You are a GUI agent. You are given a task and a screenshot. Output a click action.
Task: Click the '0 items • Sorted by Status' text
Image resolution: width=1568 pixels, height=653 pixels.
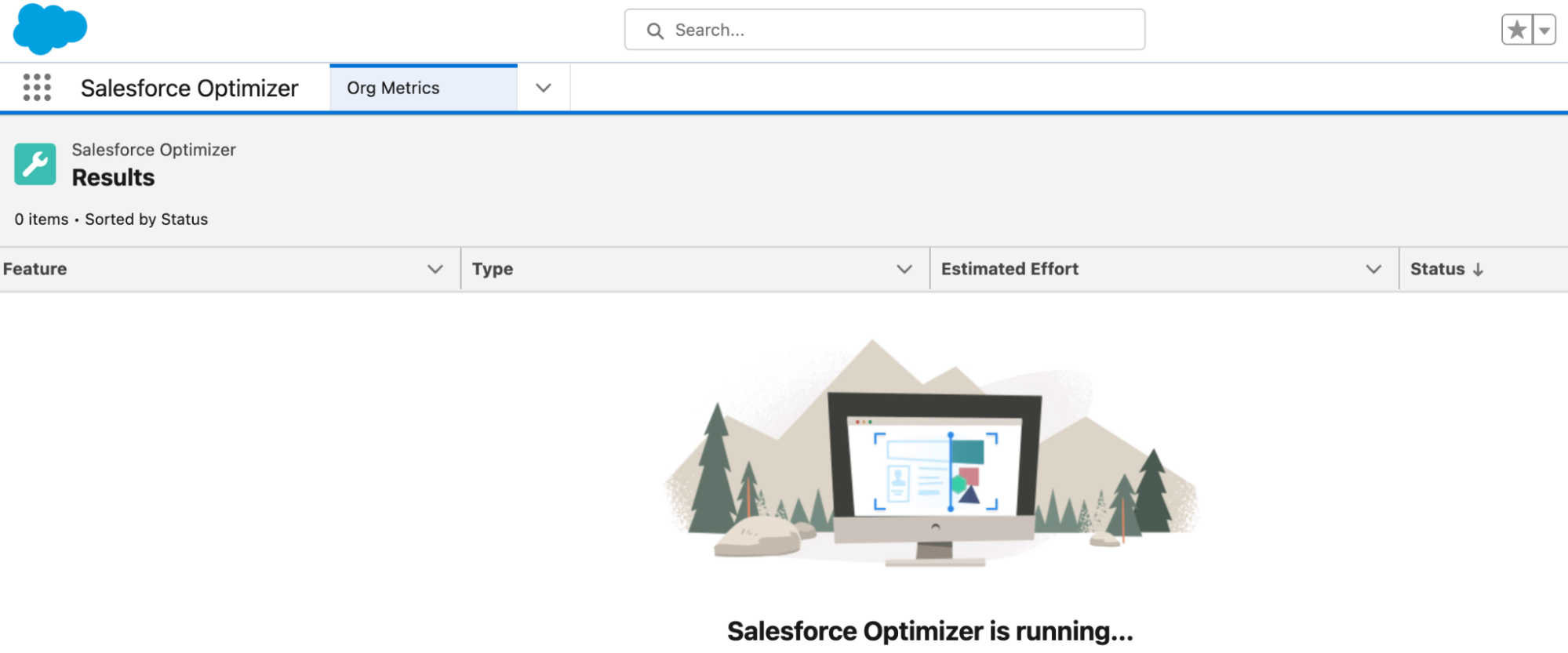tap(111, 219)
